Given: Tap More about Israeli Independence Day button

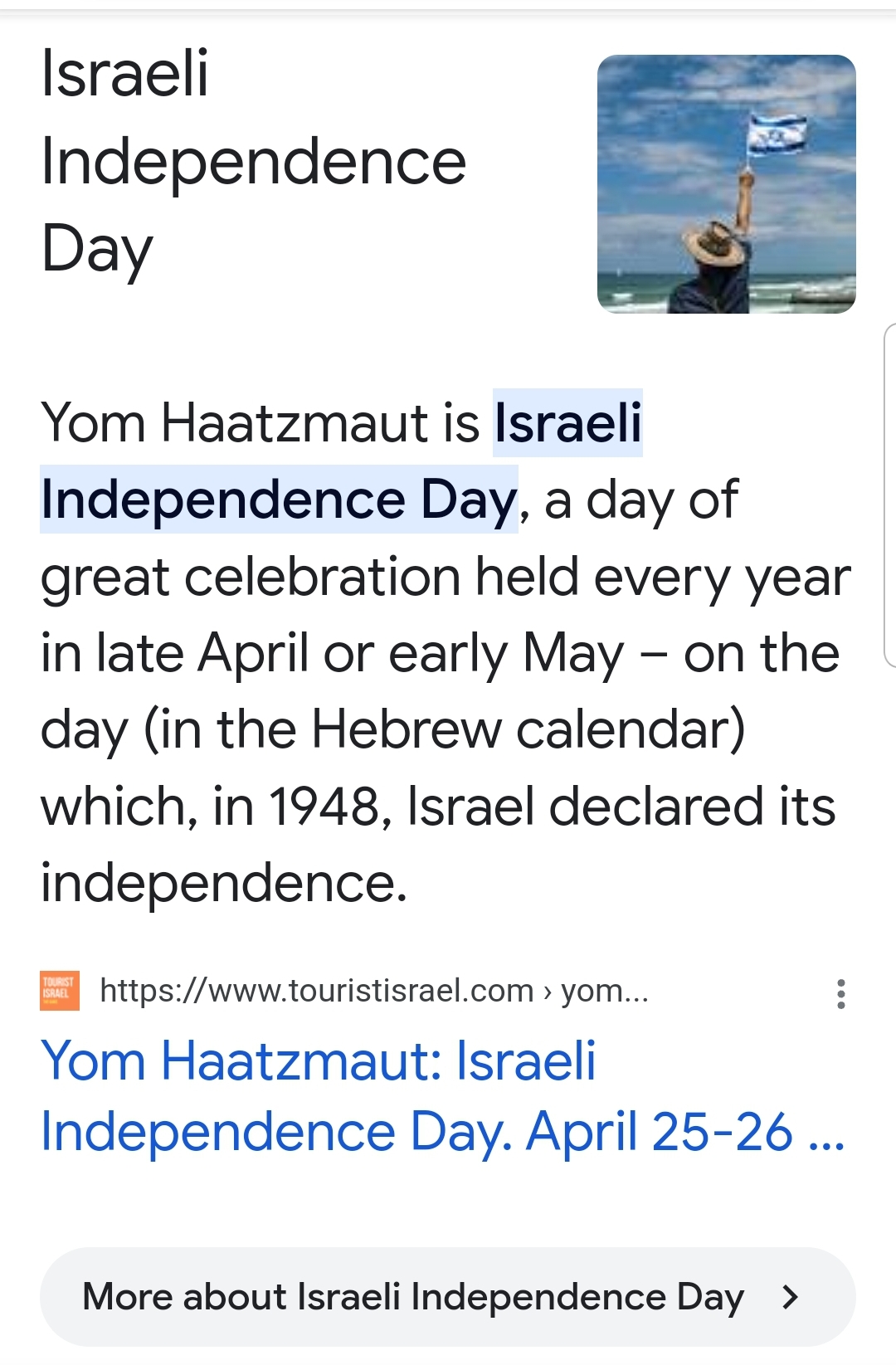Looking at the screenshot, I should point(447,1296).
